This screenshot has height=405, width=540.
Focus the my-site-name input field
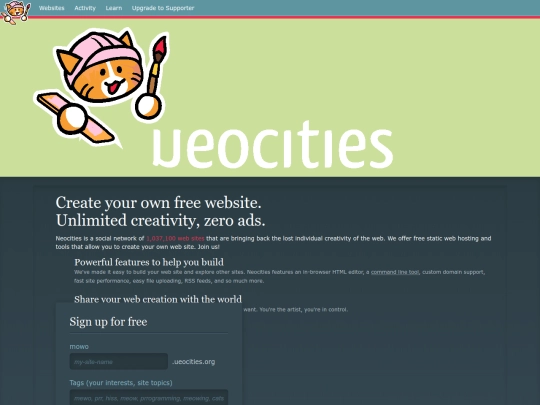(x=119, y=362)
